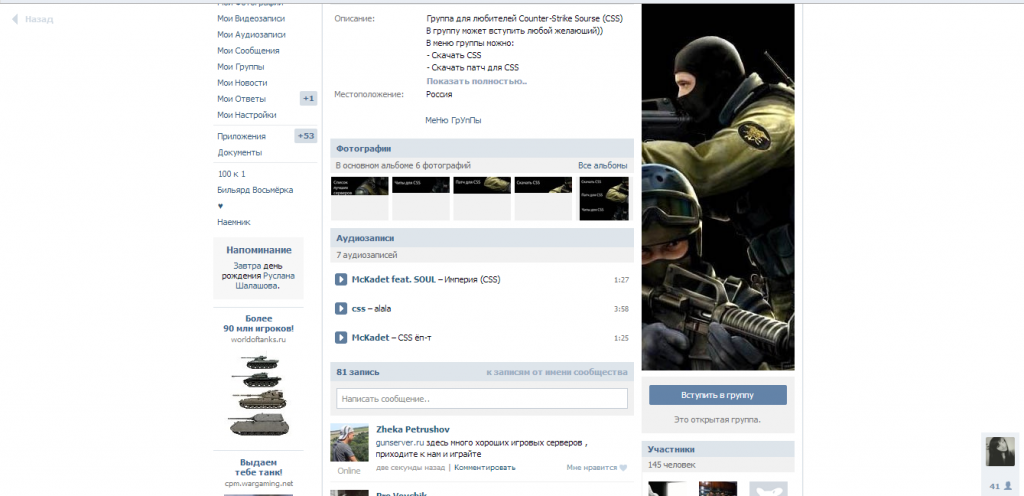Image resolution: width=1024 pixels, height=496 pixels.
Task: Click the Вступить в группу button
Action: tap(717, 394)
